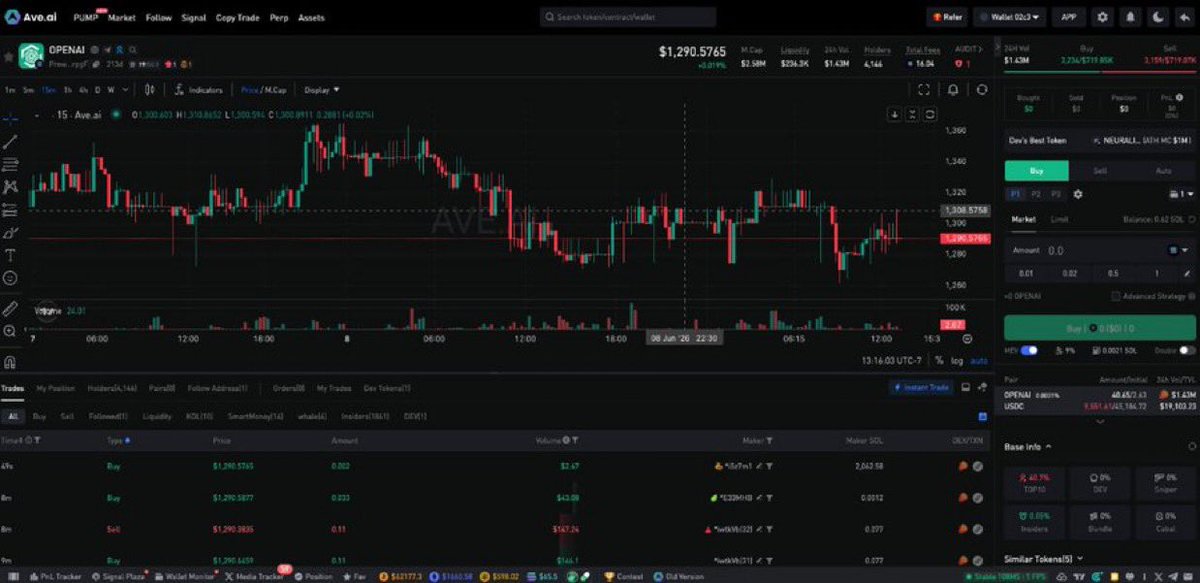Click the APP button
The image size is (1200, 583).
pyautogui.click(x=1069, y=17)
